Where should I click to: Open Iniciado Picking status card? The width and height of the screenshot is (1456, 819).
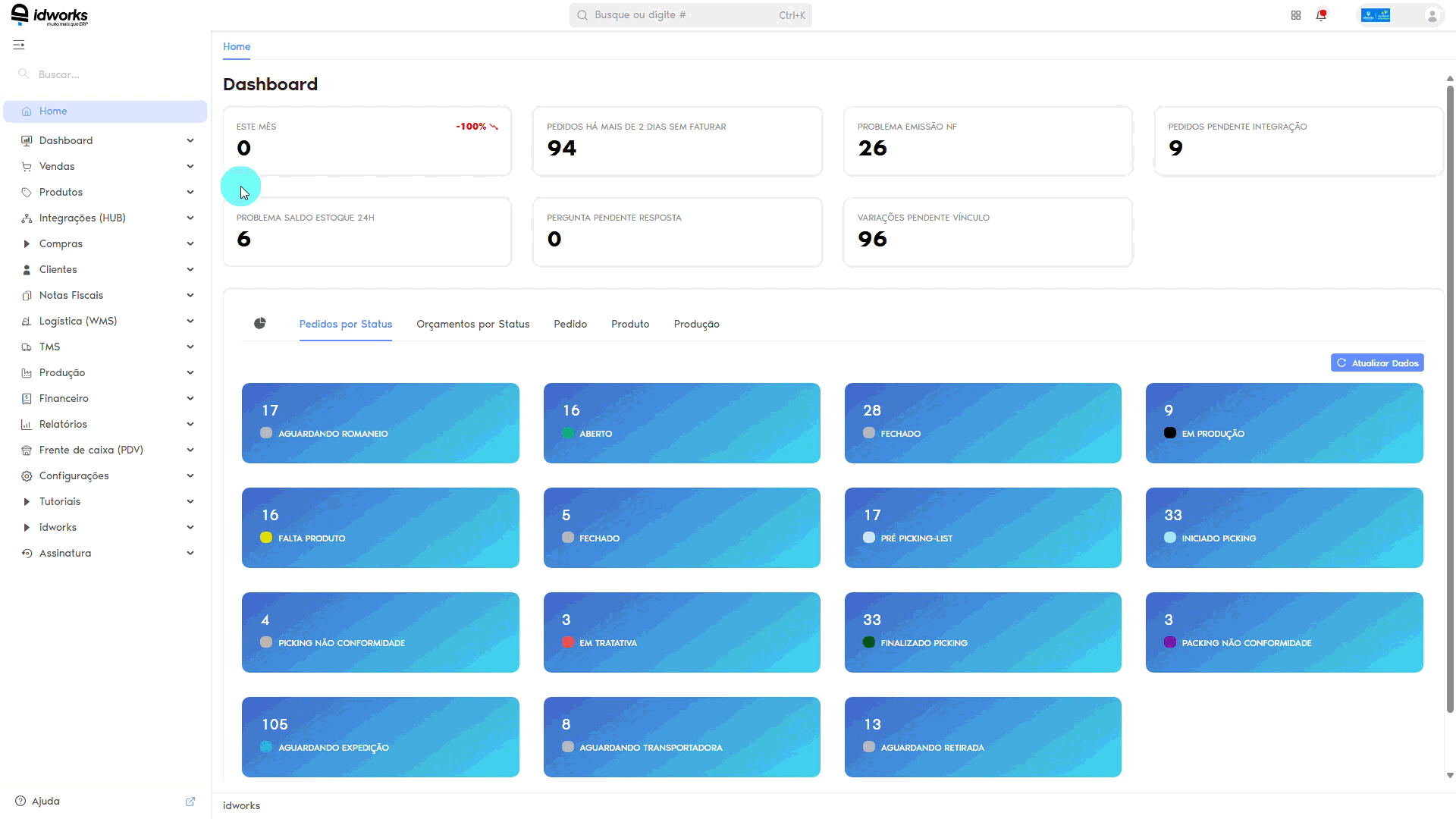click(x=1285, y=528)
